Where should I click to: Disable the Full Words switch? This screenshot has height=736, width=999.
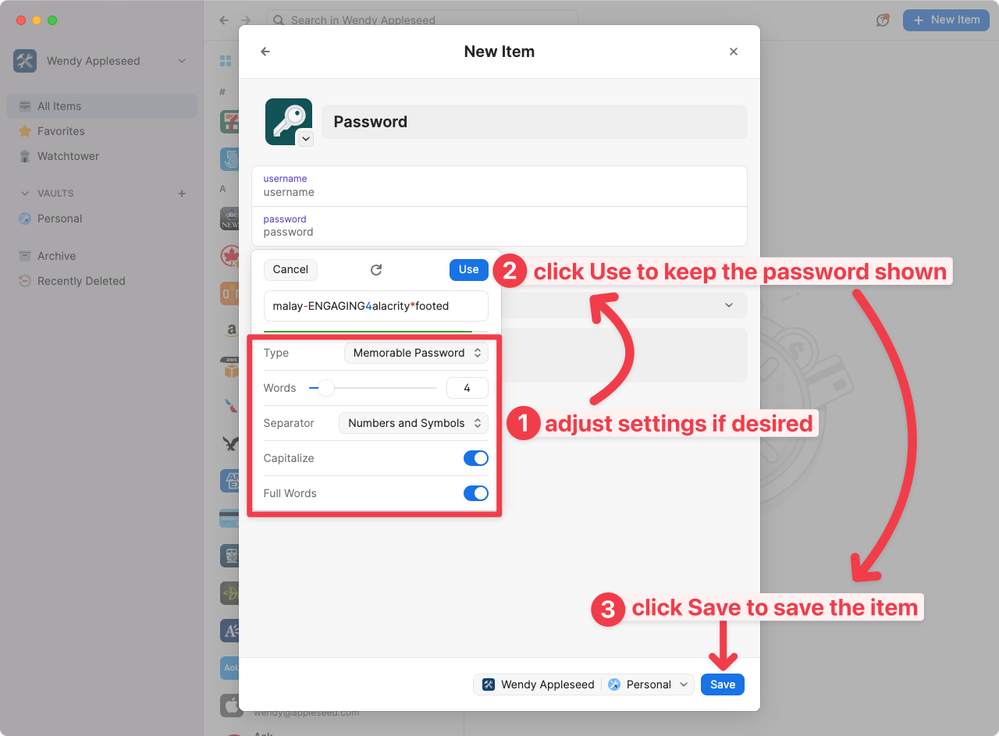(x=475, y=493)
